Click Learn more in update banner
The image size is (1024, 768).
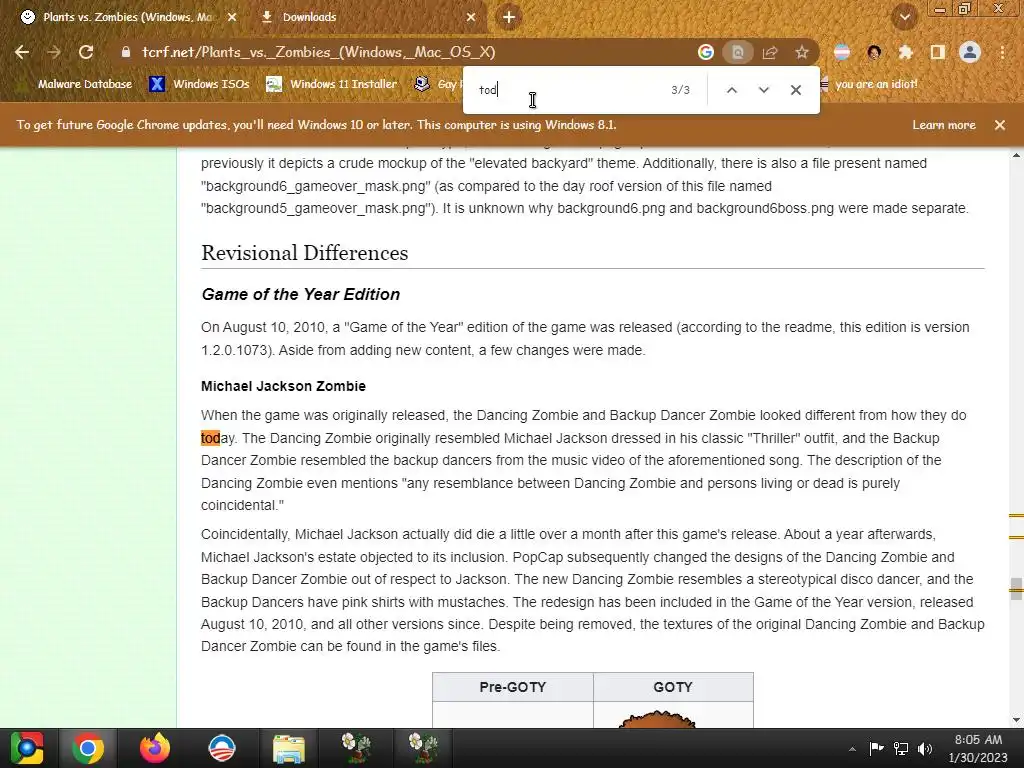coord(944,125)
